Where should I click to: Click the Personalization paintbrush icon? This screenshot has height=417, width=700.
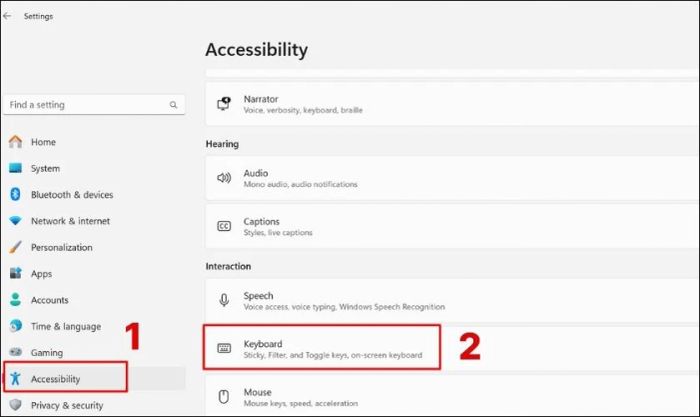15,247
